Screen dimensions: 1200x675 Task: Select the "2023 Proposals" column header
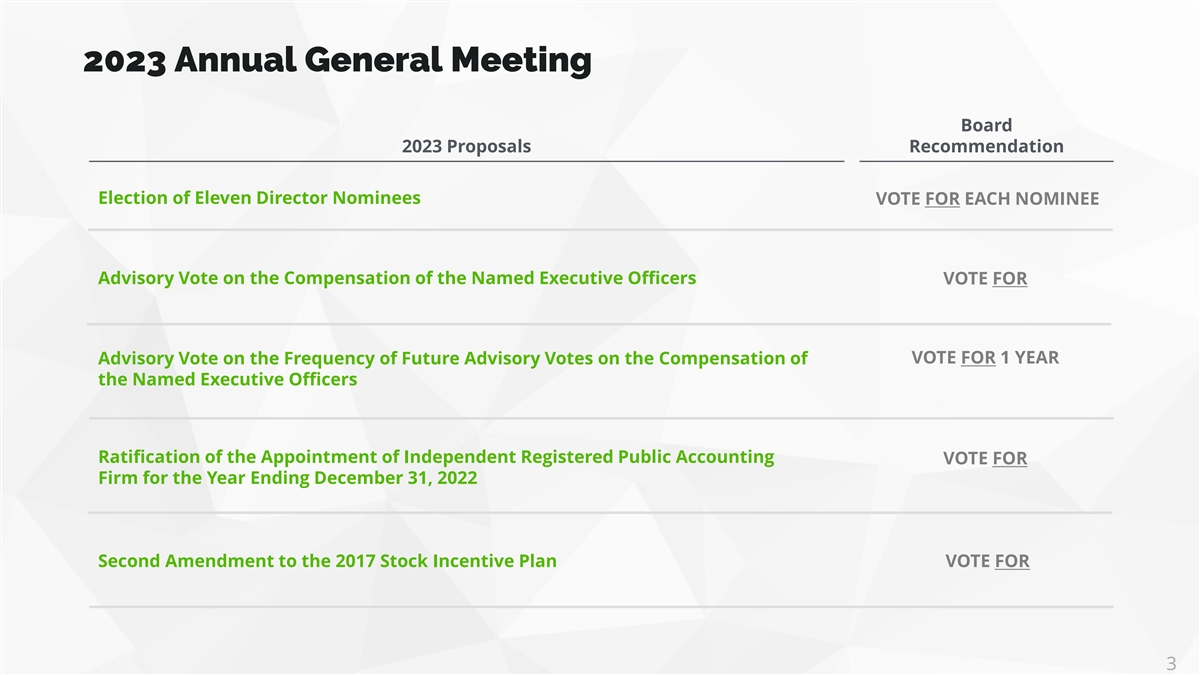click(x=466, y=146)
